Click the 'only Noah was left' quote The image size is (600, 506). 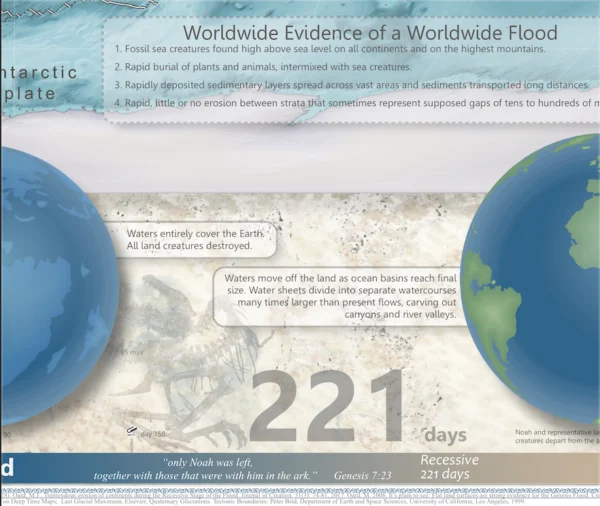coord(206,469)
